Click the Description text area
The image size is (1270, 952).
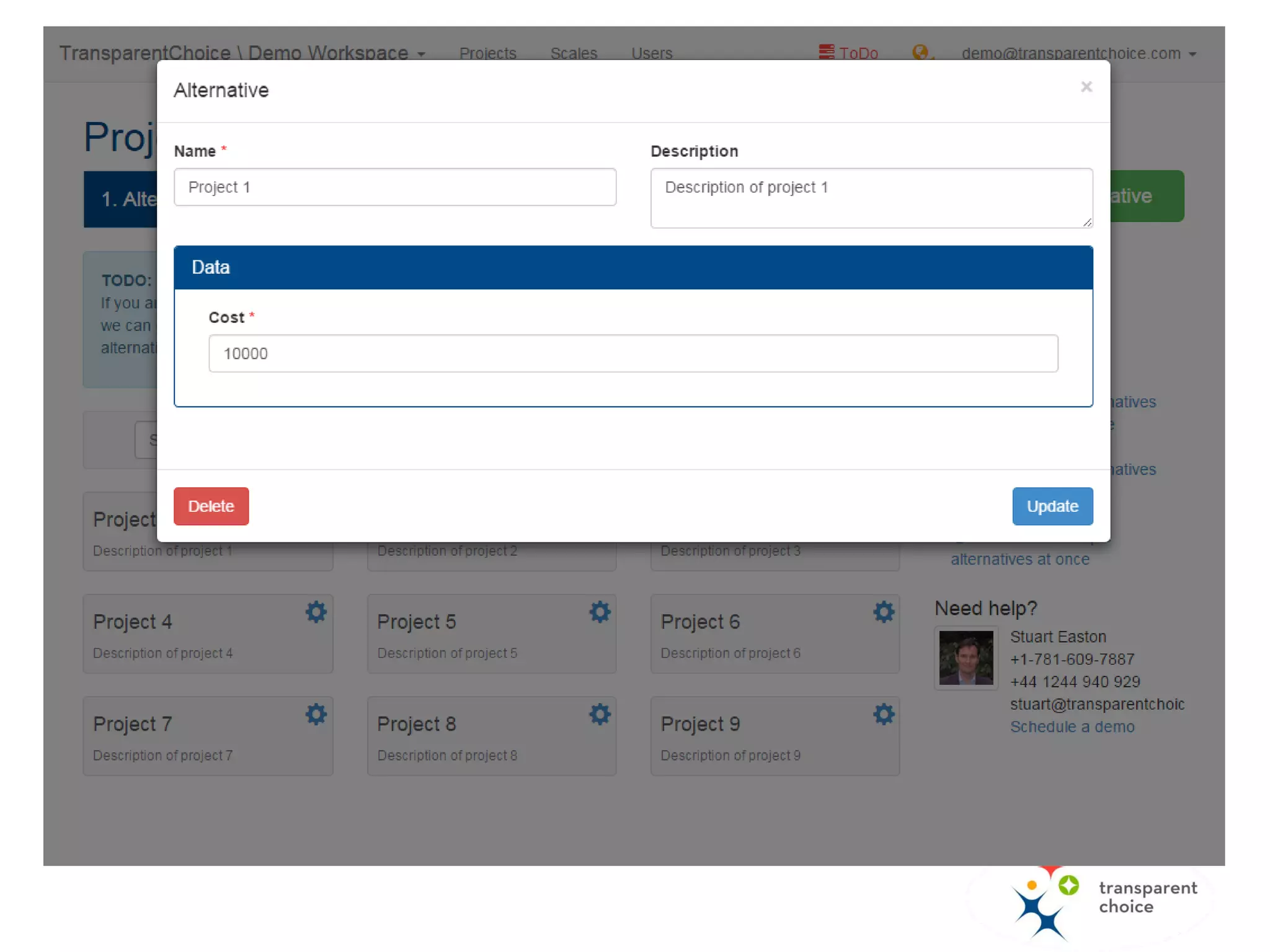click(x=871, y=198)
